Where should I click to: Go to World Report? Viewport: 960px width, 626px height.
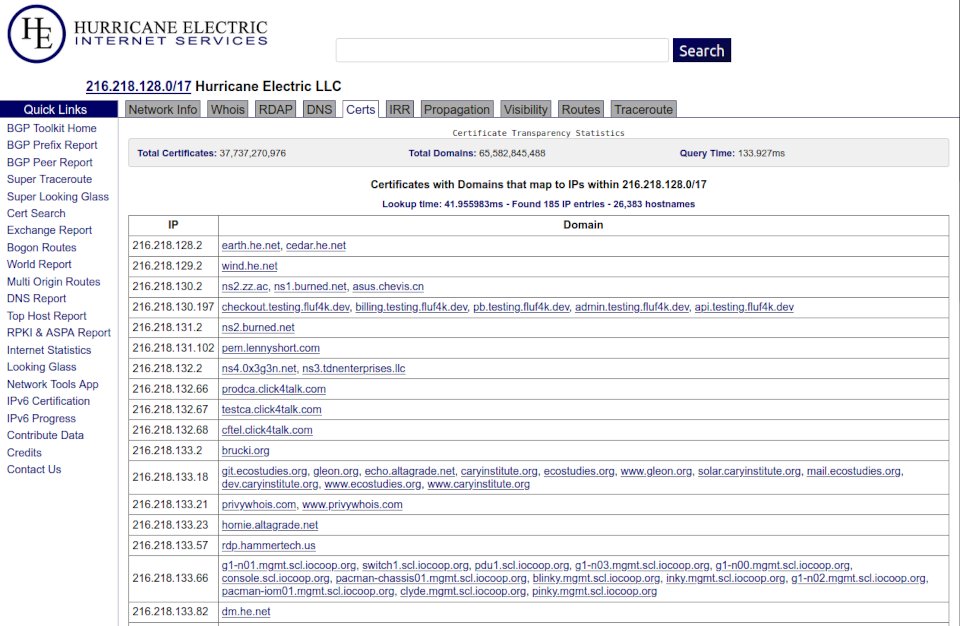click(39, 264)
